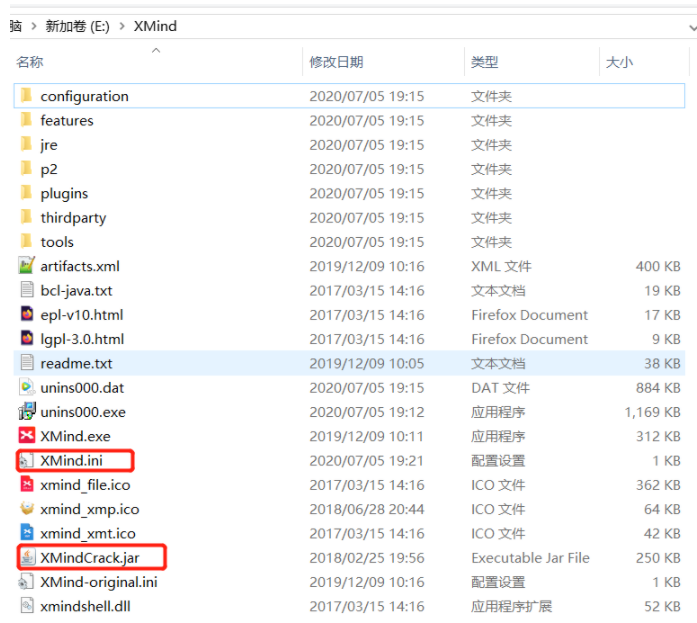This screenshot has height=623, width=697.
Task: Select the readme.txt file name
Action: point(76,363)
